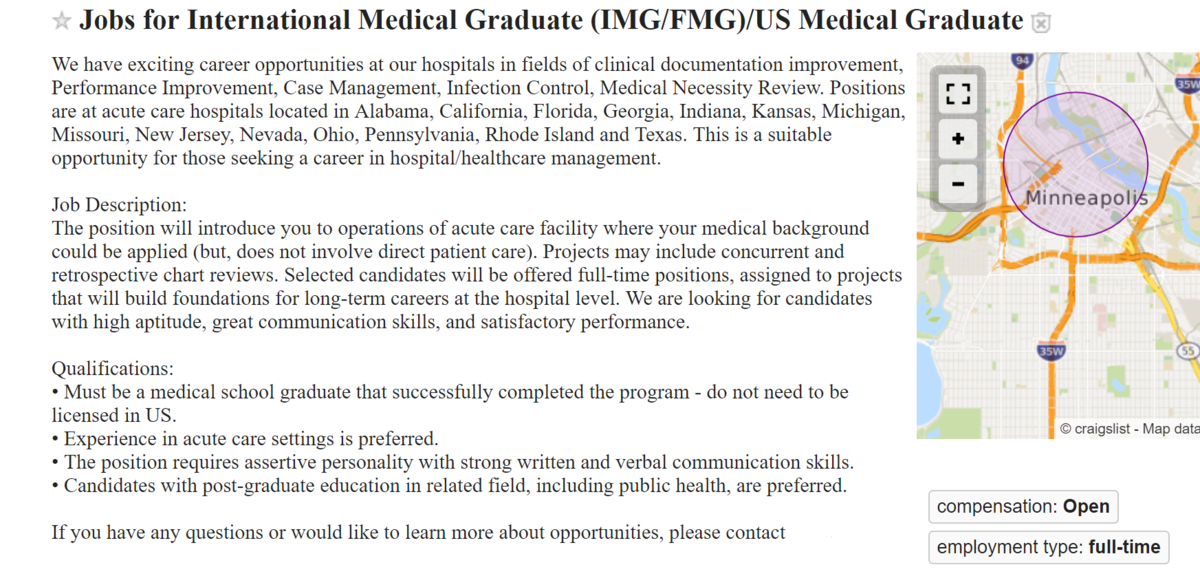Zoom in on the map

[x=958, y=139]
